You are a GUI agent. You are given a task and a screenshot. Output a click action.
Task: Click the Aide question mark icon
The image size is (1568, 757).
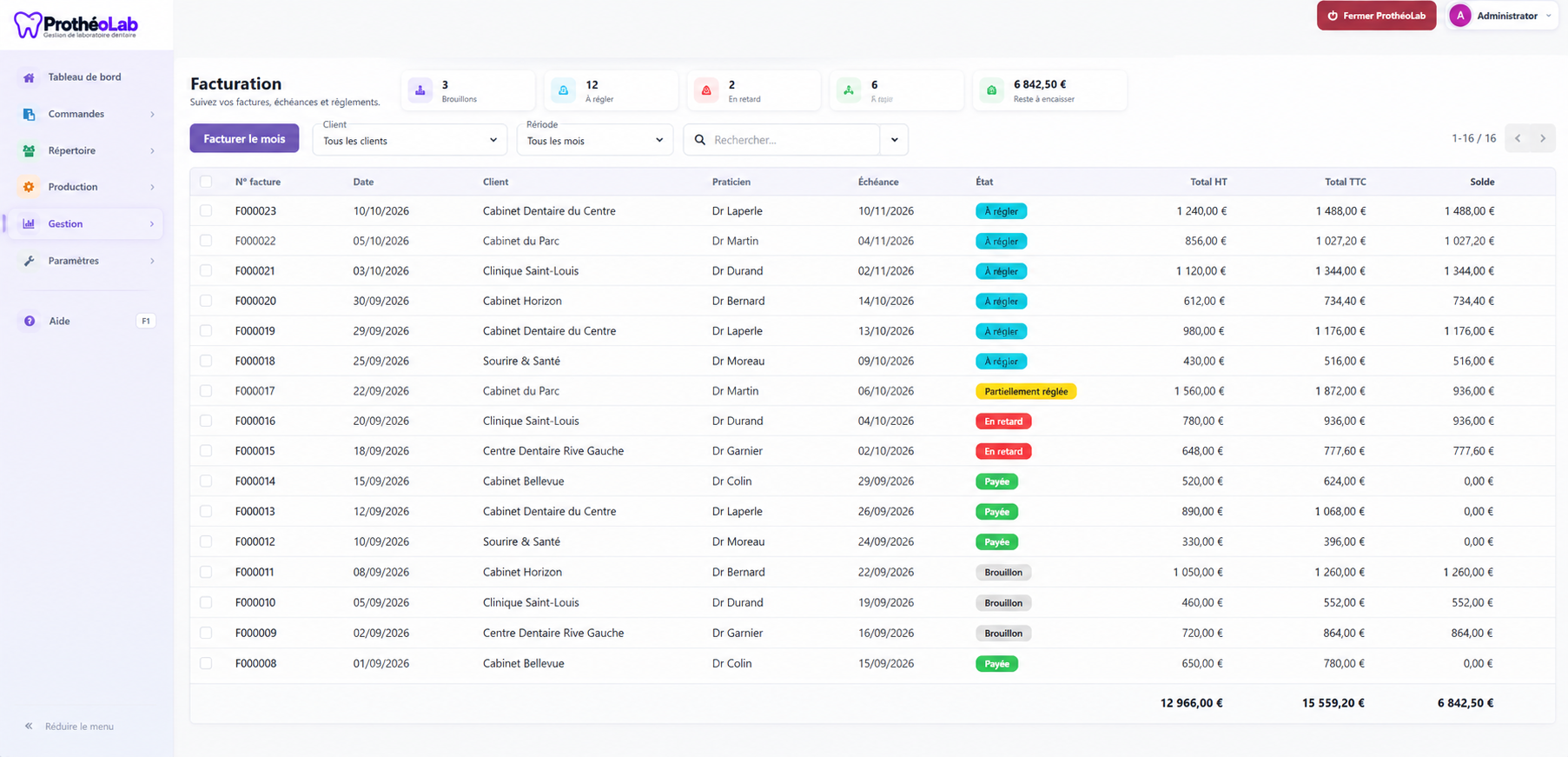[30, 321]
